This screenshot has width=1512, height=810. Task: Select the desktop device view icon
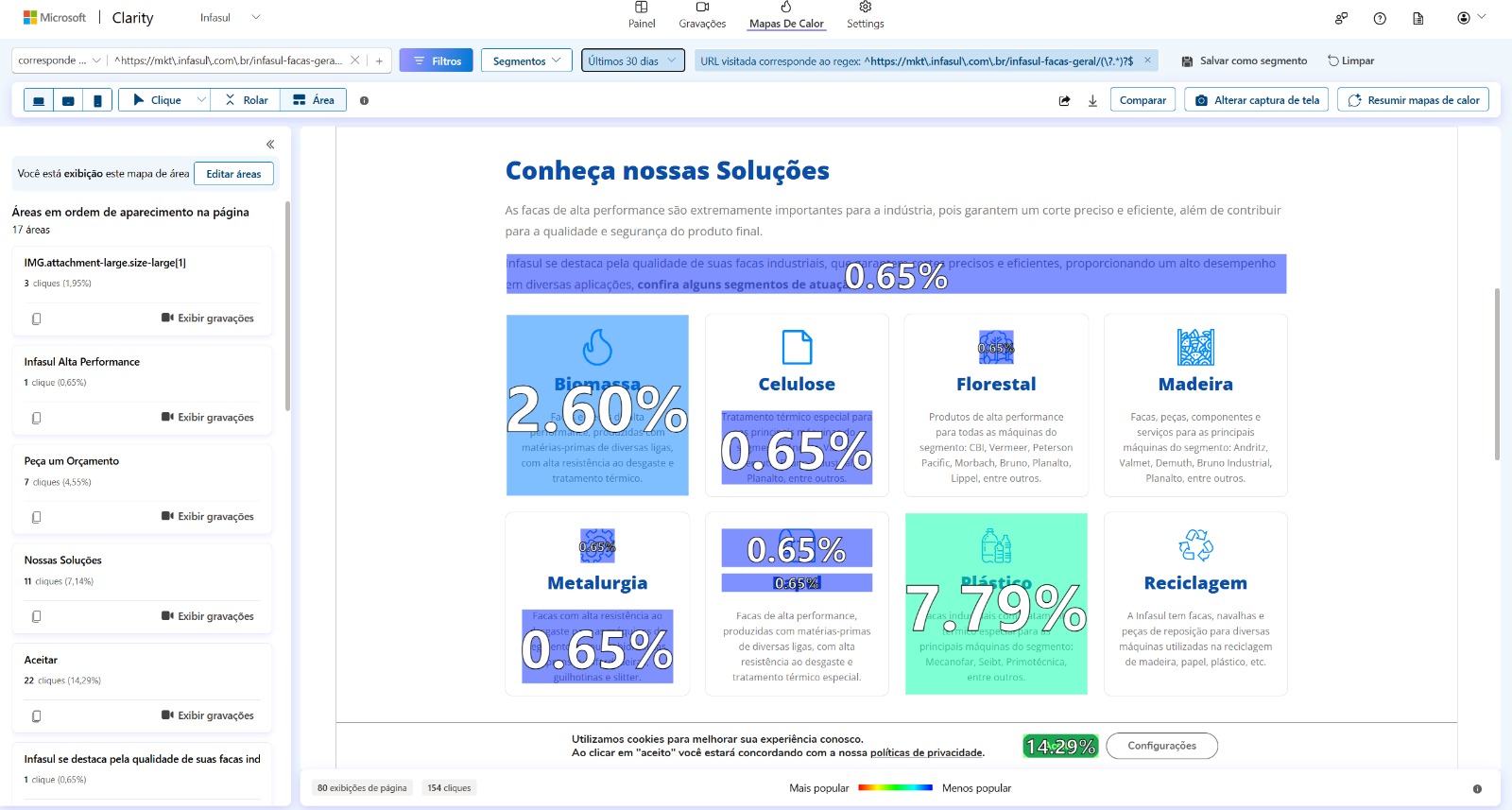point(39,100)
